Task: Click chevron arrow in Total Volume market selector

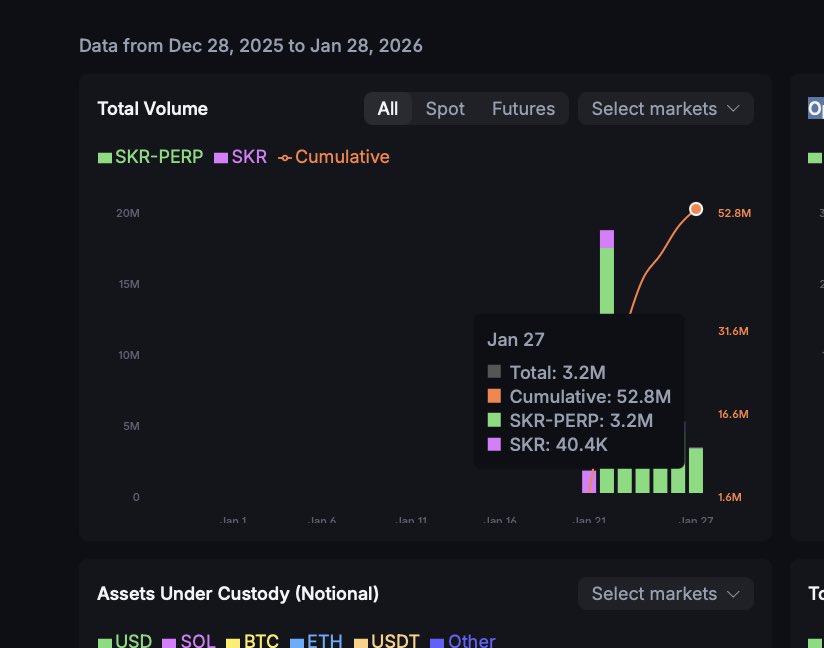Action: click(733, 109)
